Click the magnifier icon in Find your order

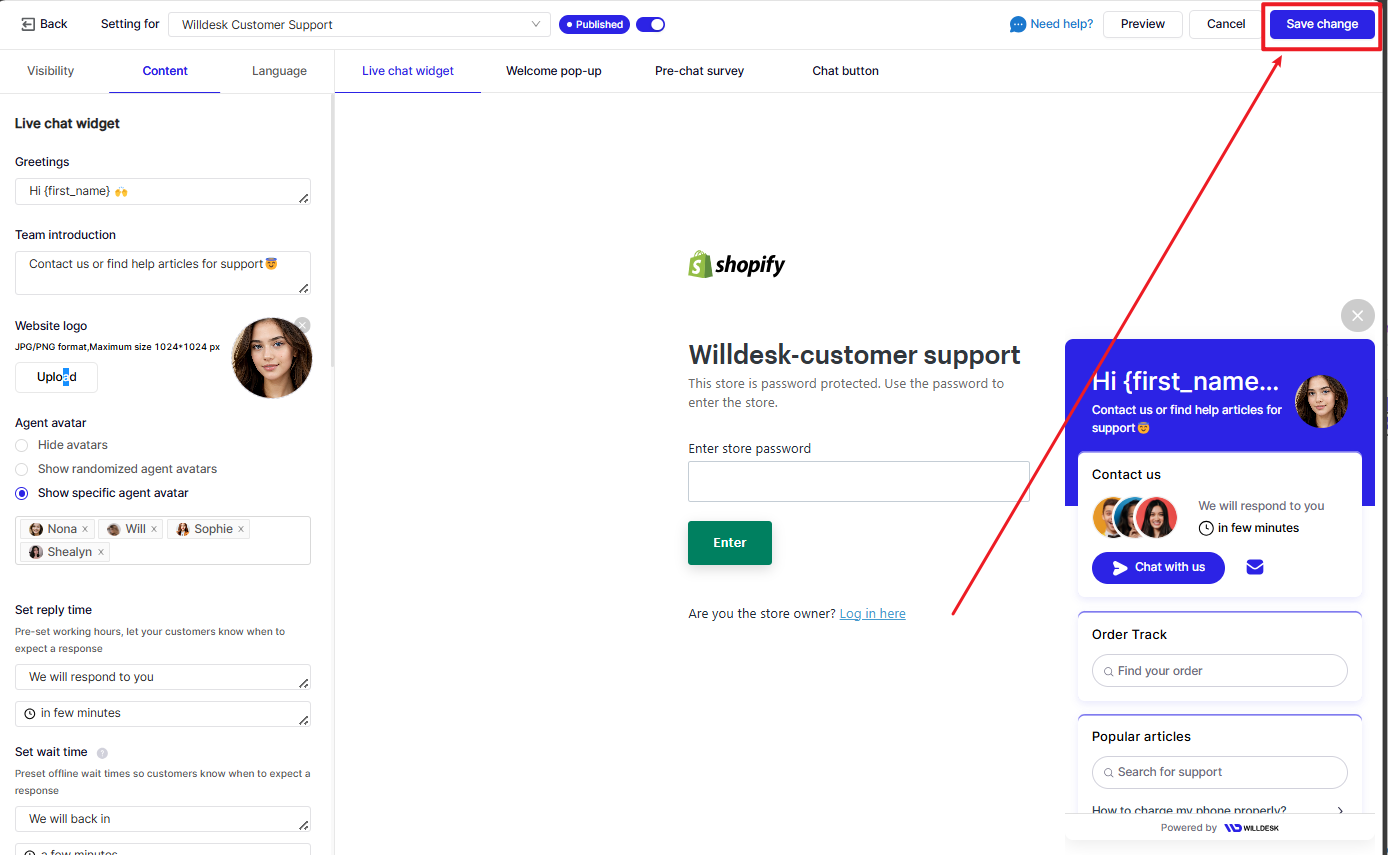(1109, 672)
